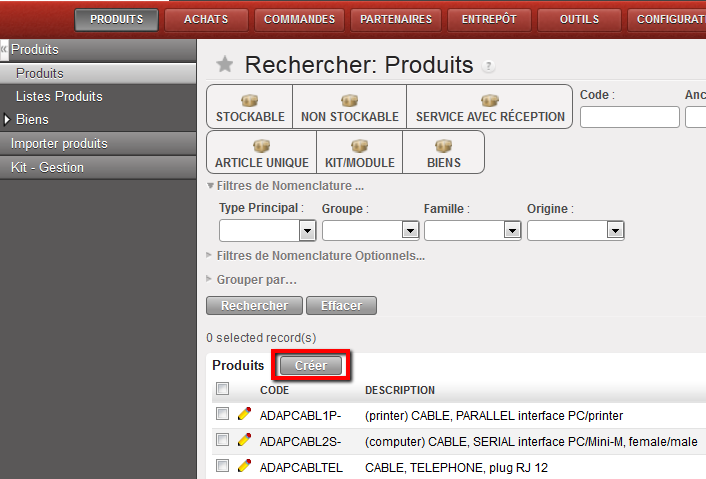This screenshot has width=706, height=479.
Task: Check the box for ADAPCABL2S- row
Action: tap(223, 440)
